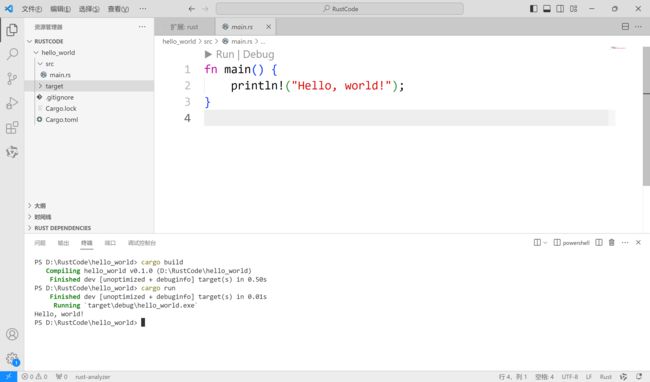Open the Selection menu
The image size is (650, 382).
click(89, 9)
